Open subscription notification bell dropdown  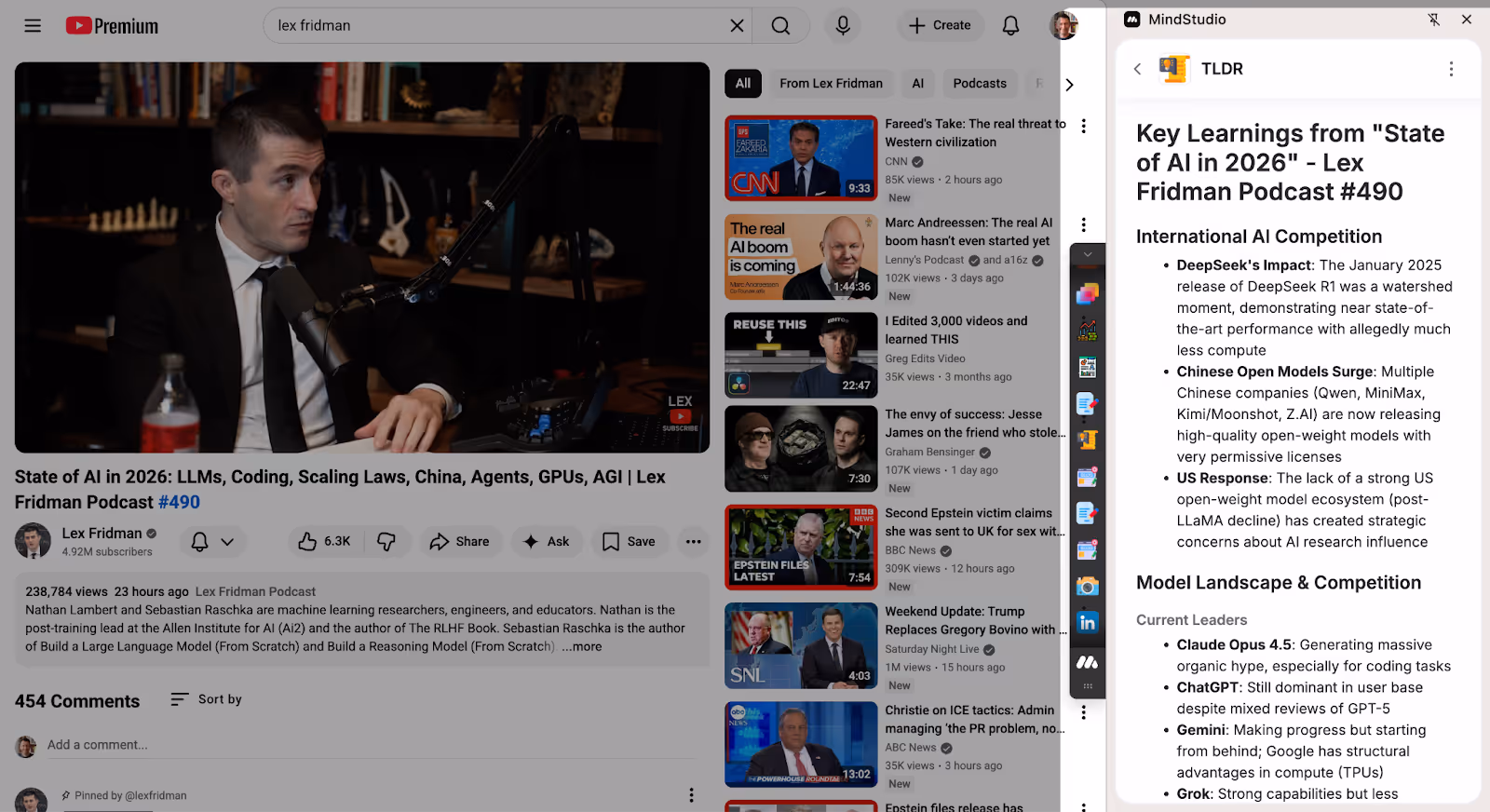(212, 541)
